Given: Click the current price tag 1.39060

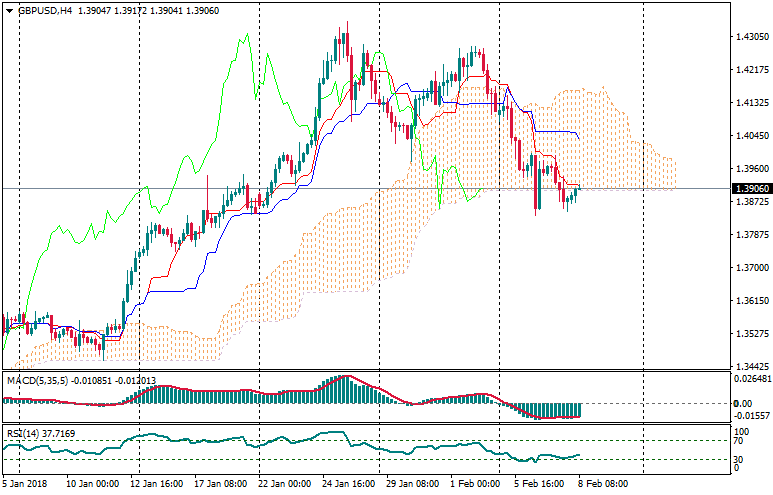Looking at the screenshot, I should coord(750,188).
